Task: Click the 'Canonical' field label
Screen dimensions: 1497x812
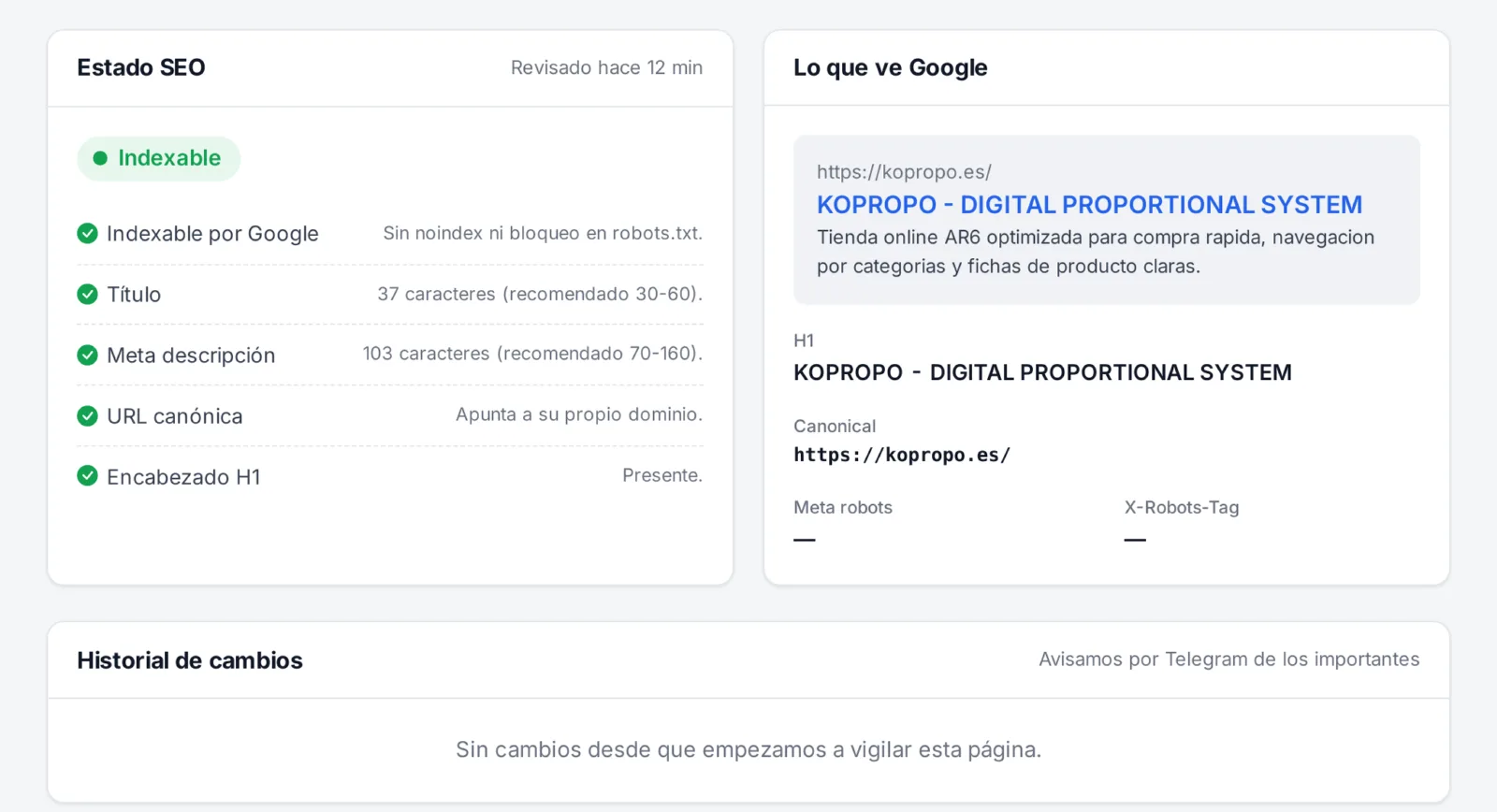Action: 835,427
